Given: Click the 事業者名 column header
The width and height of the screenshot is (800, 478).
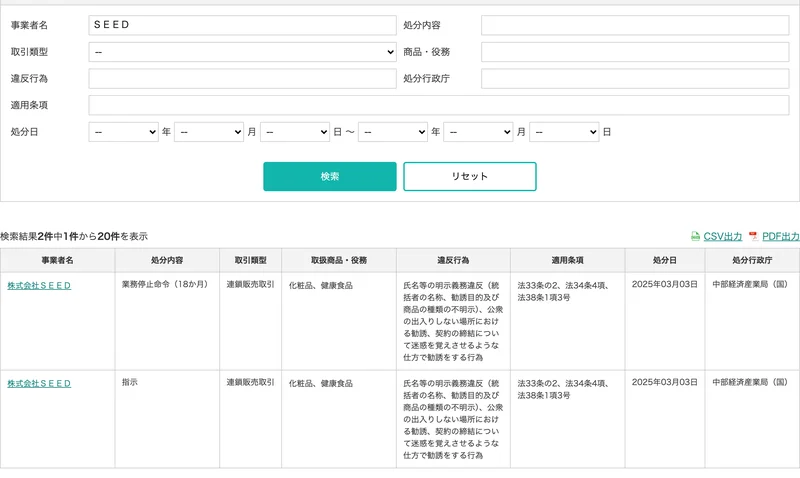Looking at the screenshot, I should (x=58, y=260).
